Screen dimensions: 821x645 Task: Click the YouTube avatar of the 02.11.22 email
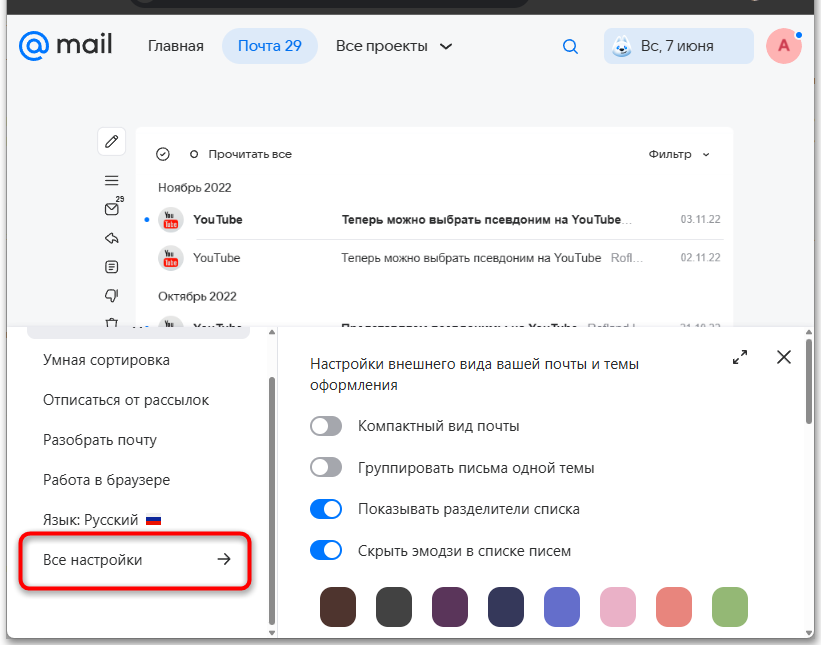pos(171,258)
